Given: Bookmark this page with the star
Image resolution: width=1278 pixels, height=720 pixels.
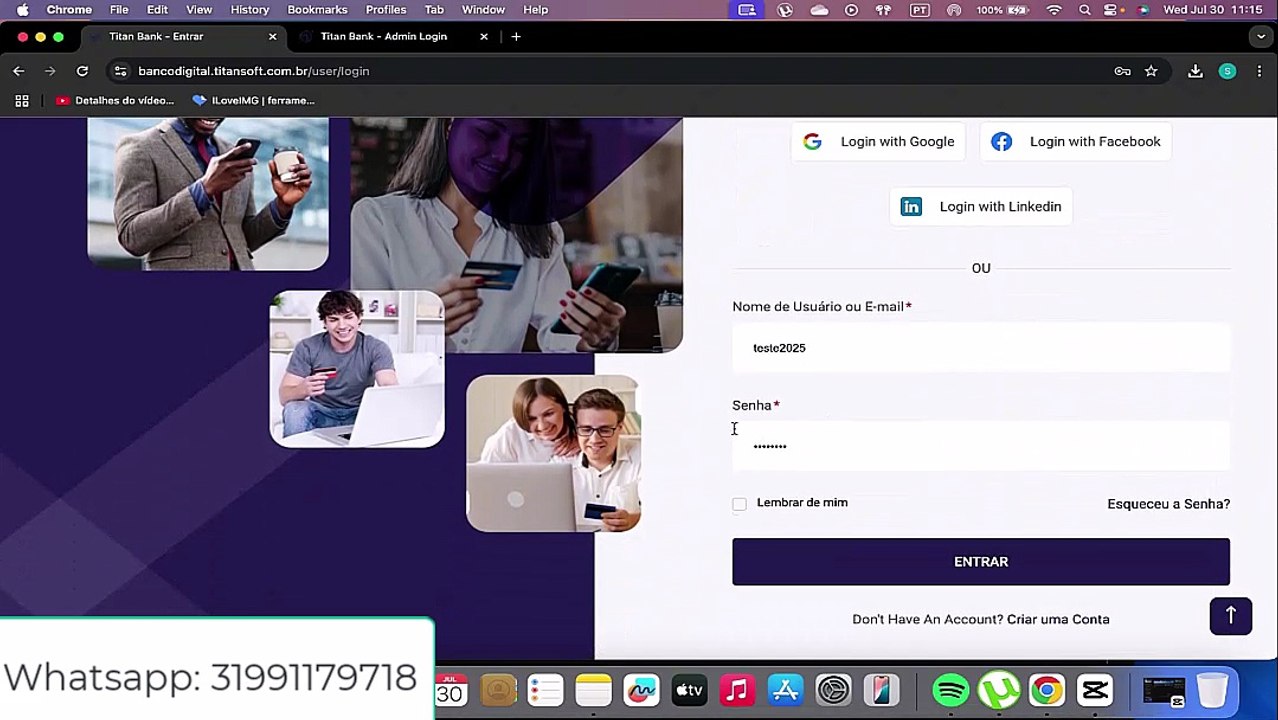Looking at the screenshot, I should (1151, 71).
